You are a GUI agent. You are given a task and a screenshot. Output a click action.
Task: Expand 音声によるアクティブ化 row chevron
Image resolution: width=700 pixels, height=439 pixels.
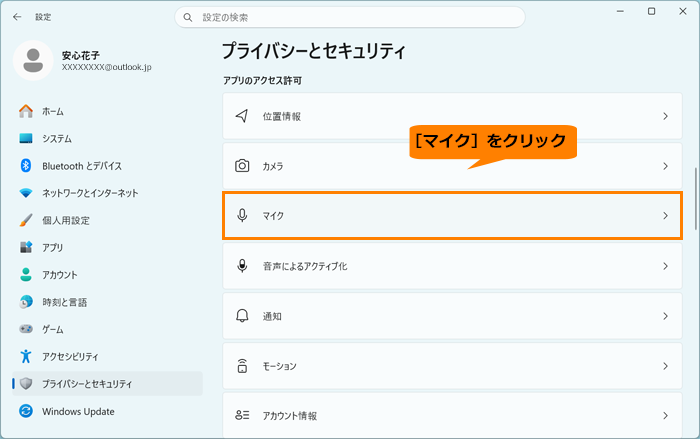pyautogui.click(x=666, y=266)
